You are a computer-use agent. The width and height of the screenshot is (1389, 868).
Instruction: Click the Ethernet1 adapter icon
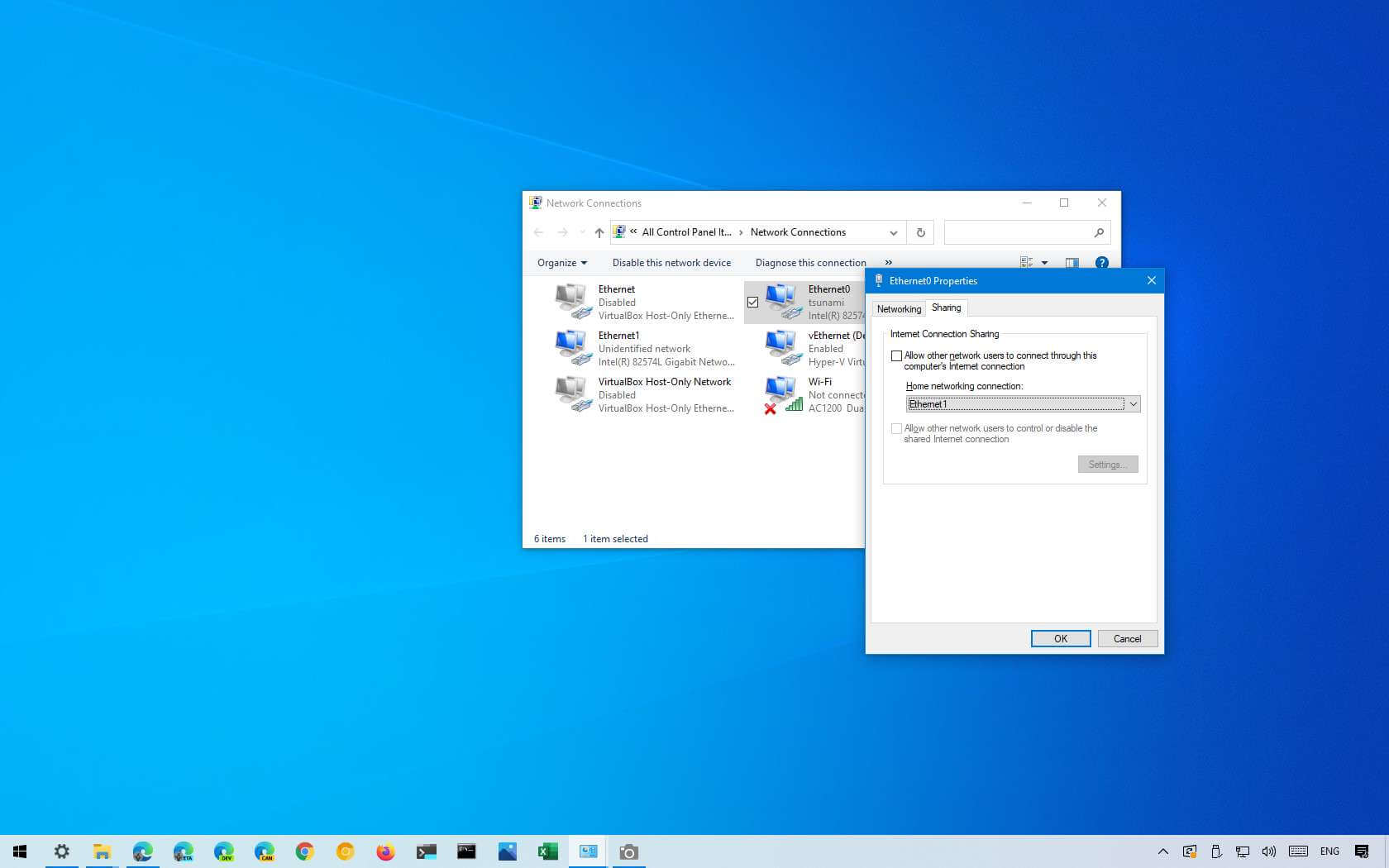click(573, 348)
